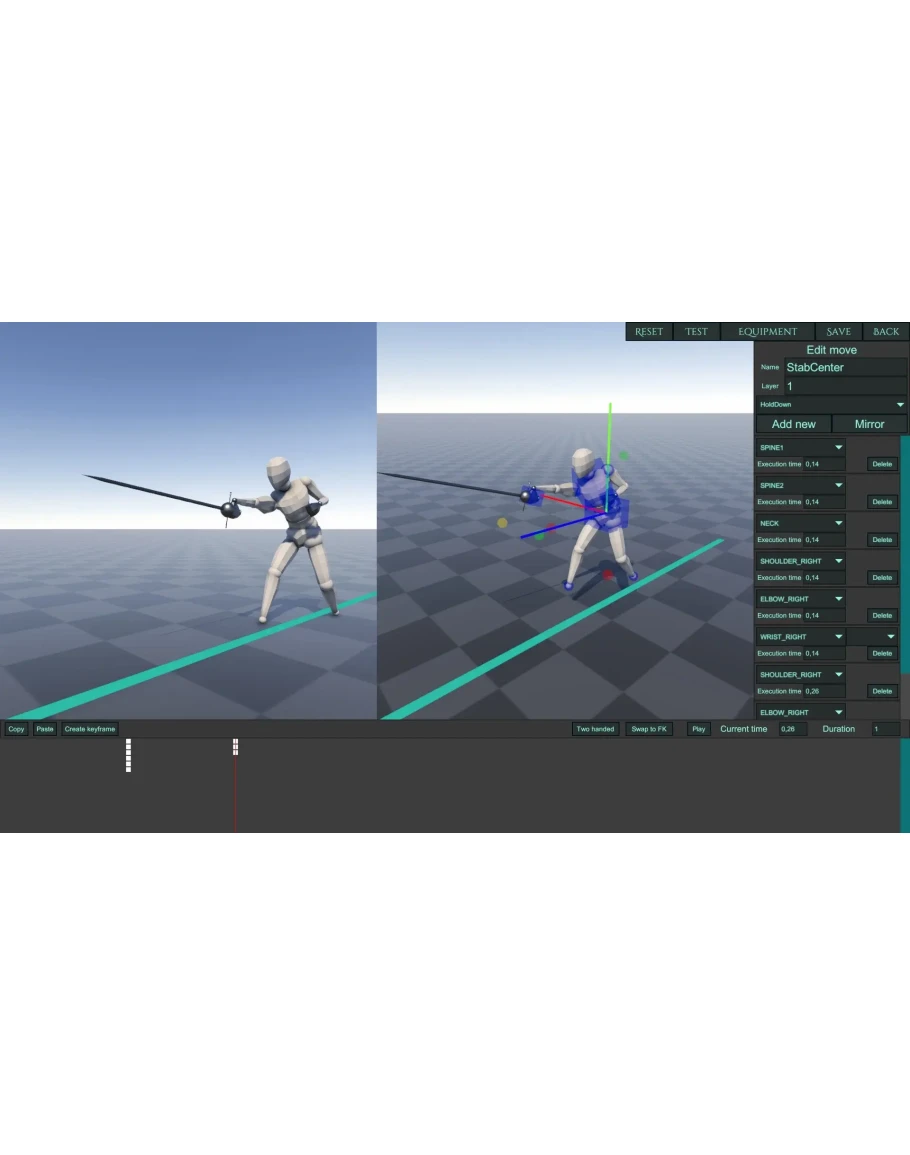Toggle Swap to FK mode
910x1155 pixels.
point(649,729)
